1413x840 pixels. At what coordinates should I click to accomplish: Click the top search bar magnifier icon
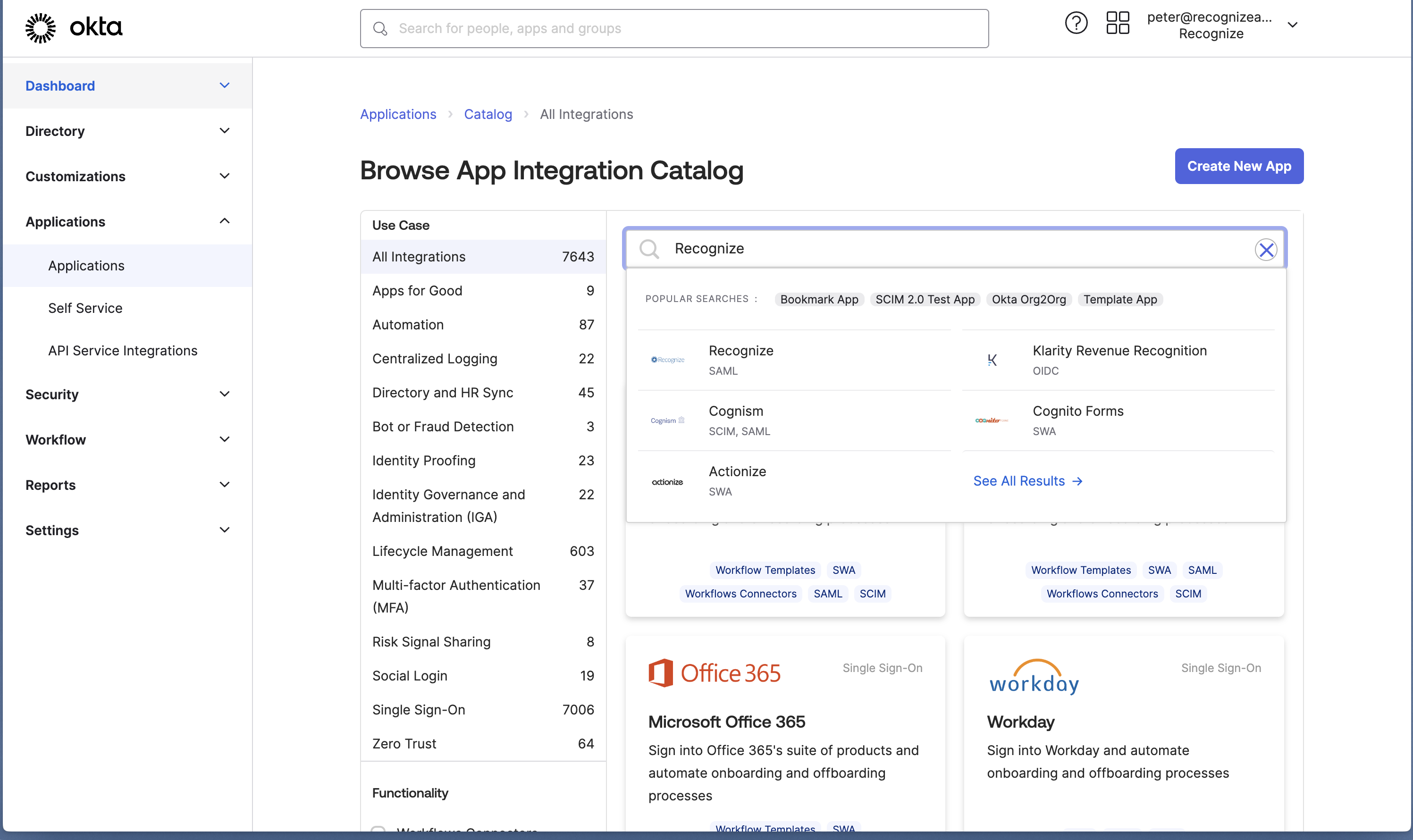(380, 28)
